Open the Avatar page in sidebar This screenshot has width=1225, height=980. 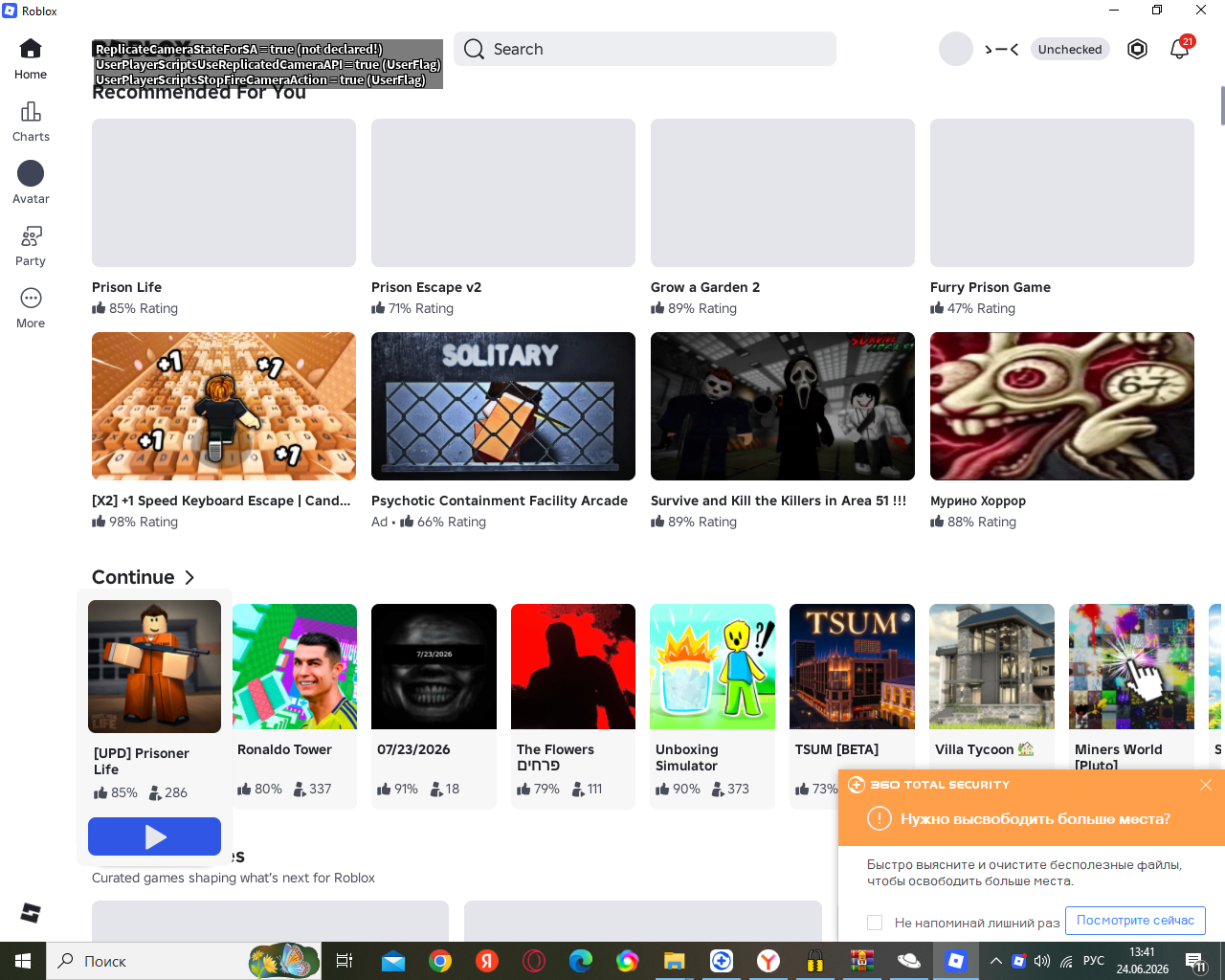[31, 184]
